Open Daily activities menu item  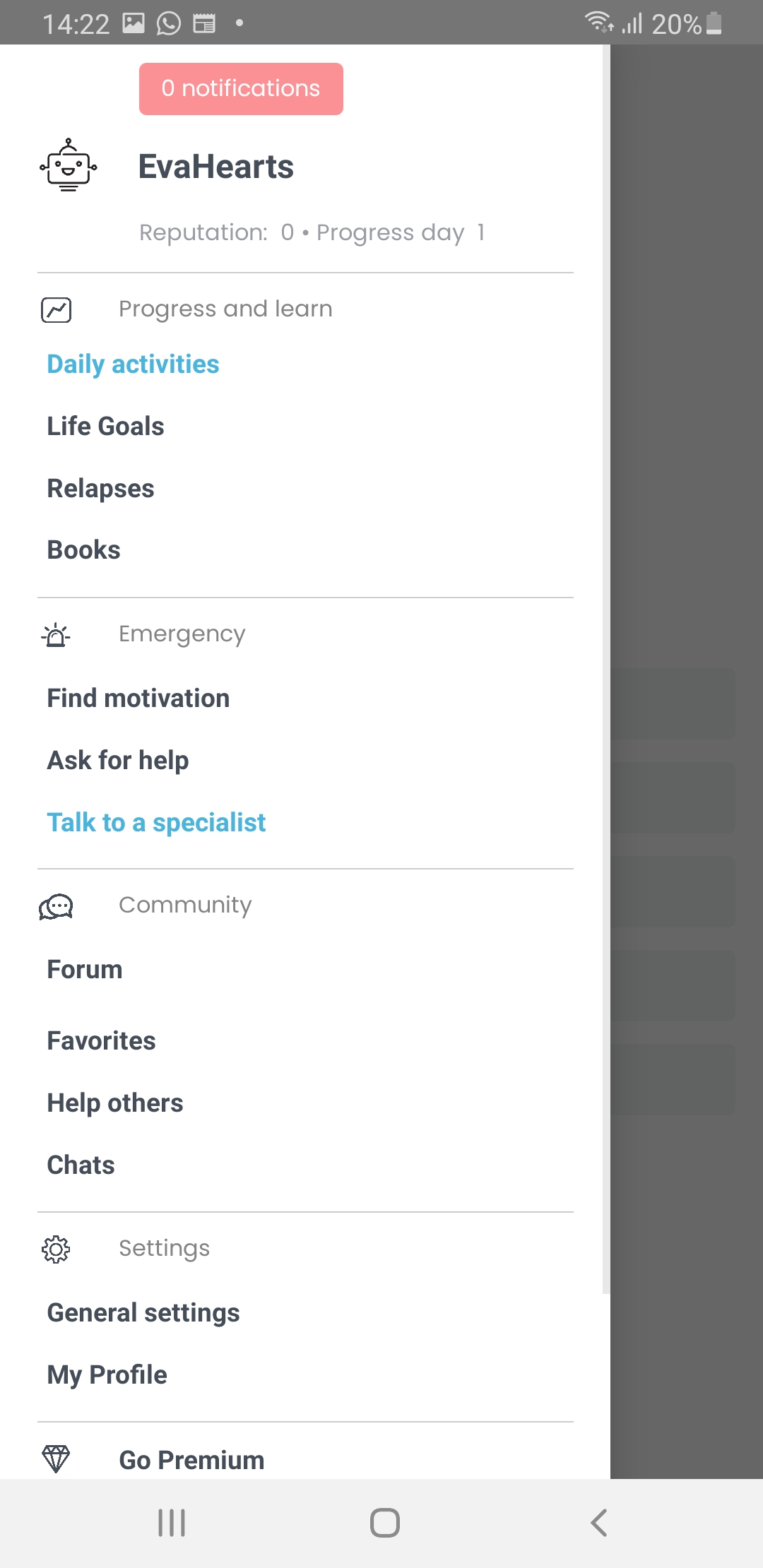point(133,364)
